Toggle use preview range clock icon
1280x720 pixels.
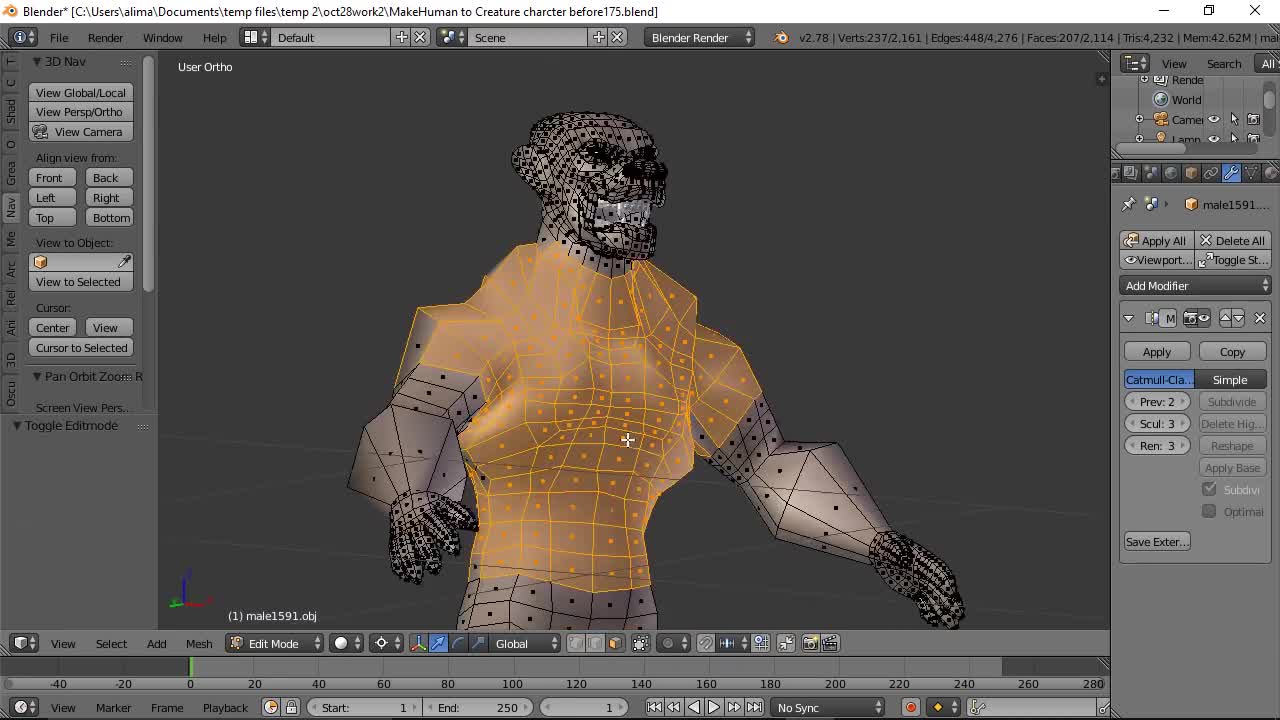point(271,707)
